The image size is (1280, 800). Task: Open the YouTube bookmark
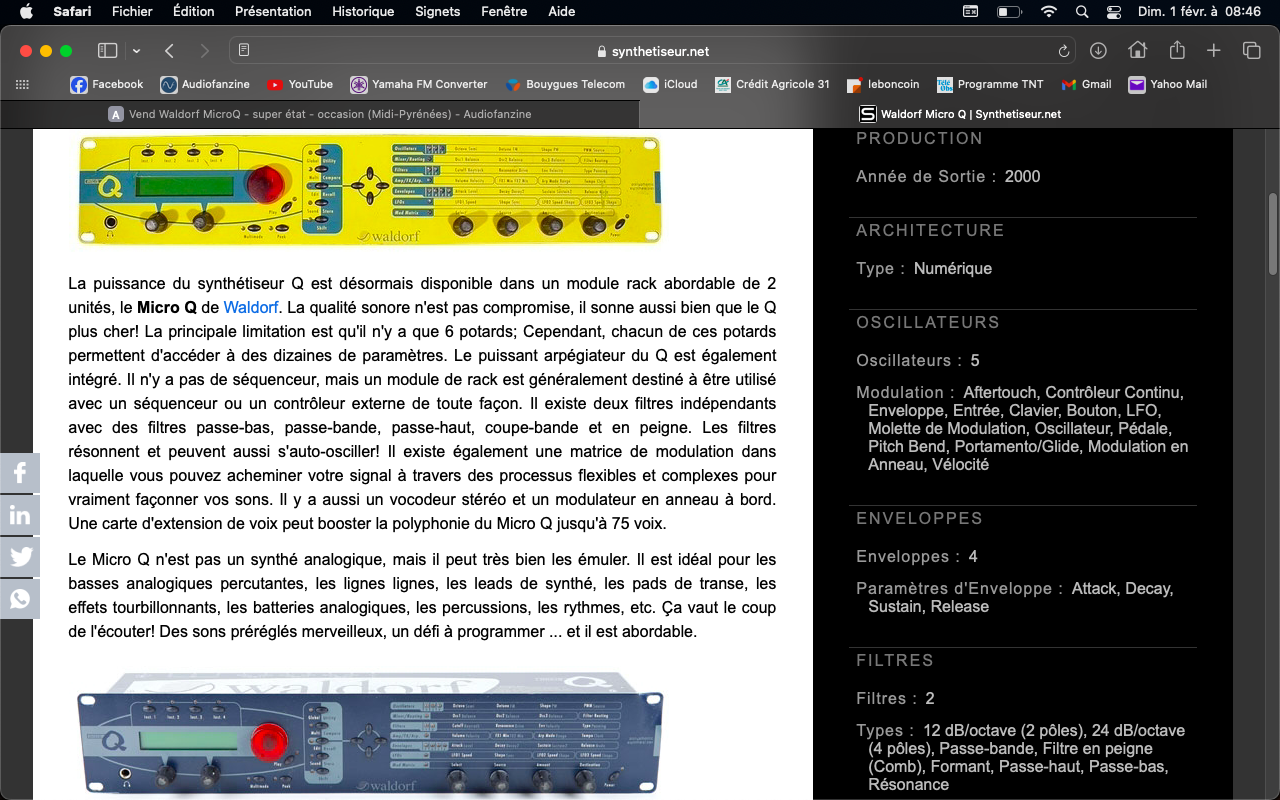coord(300,85)
